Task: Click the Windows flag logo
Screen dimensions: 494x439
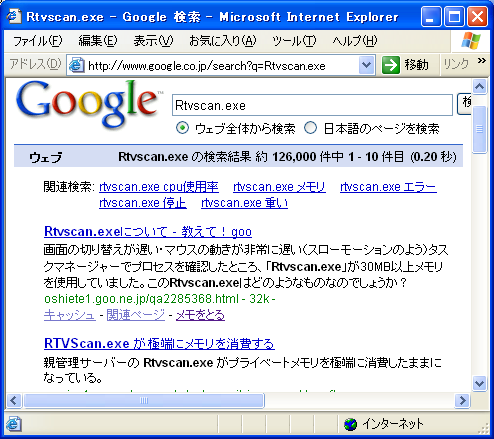Action: coord(471,41)
